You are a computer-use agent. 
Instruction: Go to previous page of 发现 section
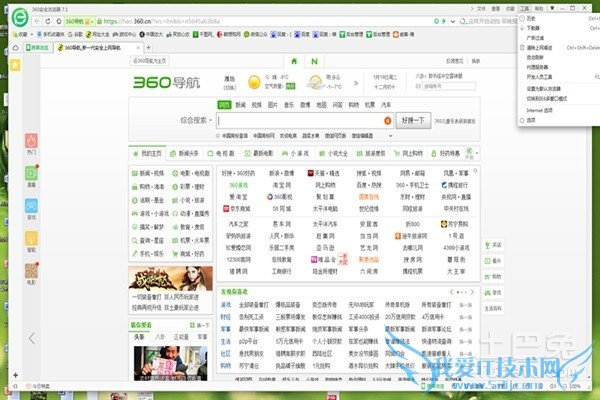452,292
